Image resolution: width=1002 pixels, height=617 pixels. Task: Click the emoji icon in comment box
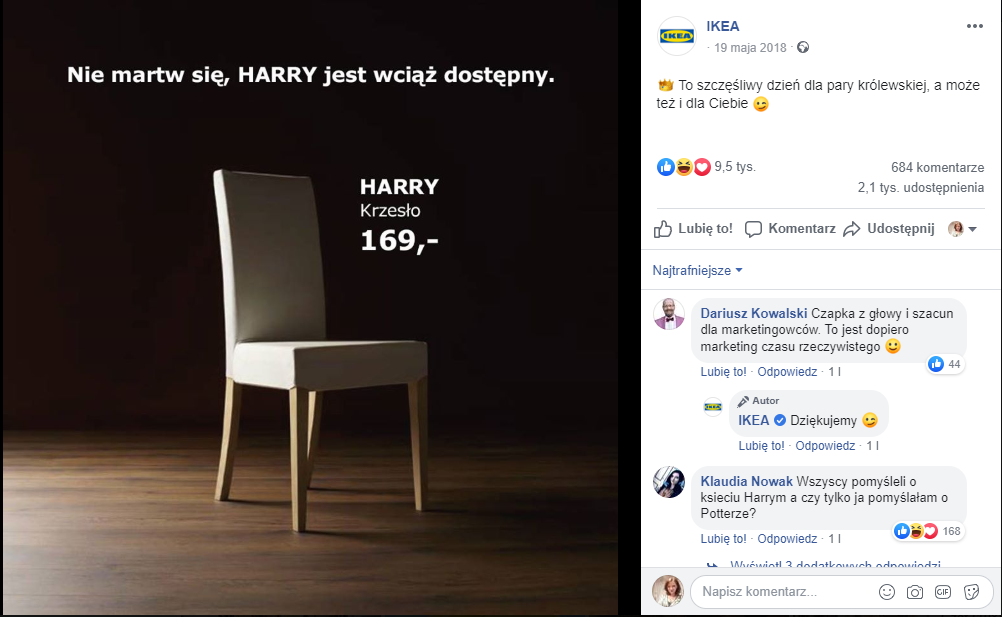886,592
